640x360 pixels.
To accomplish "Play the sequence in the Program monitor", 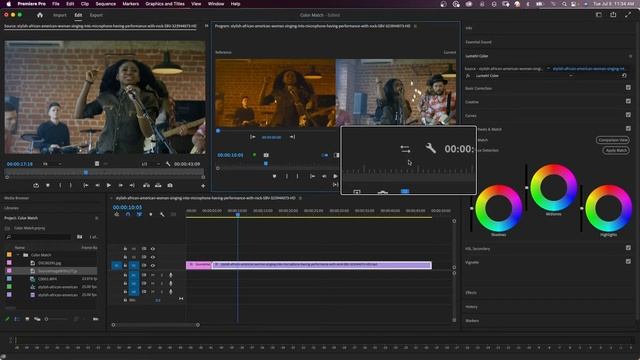I will pyautogui.click(x=335, y=176).
